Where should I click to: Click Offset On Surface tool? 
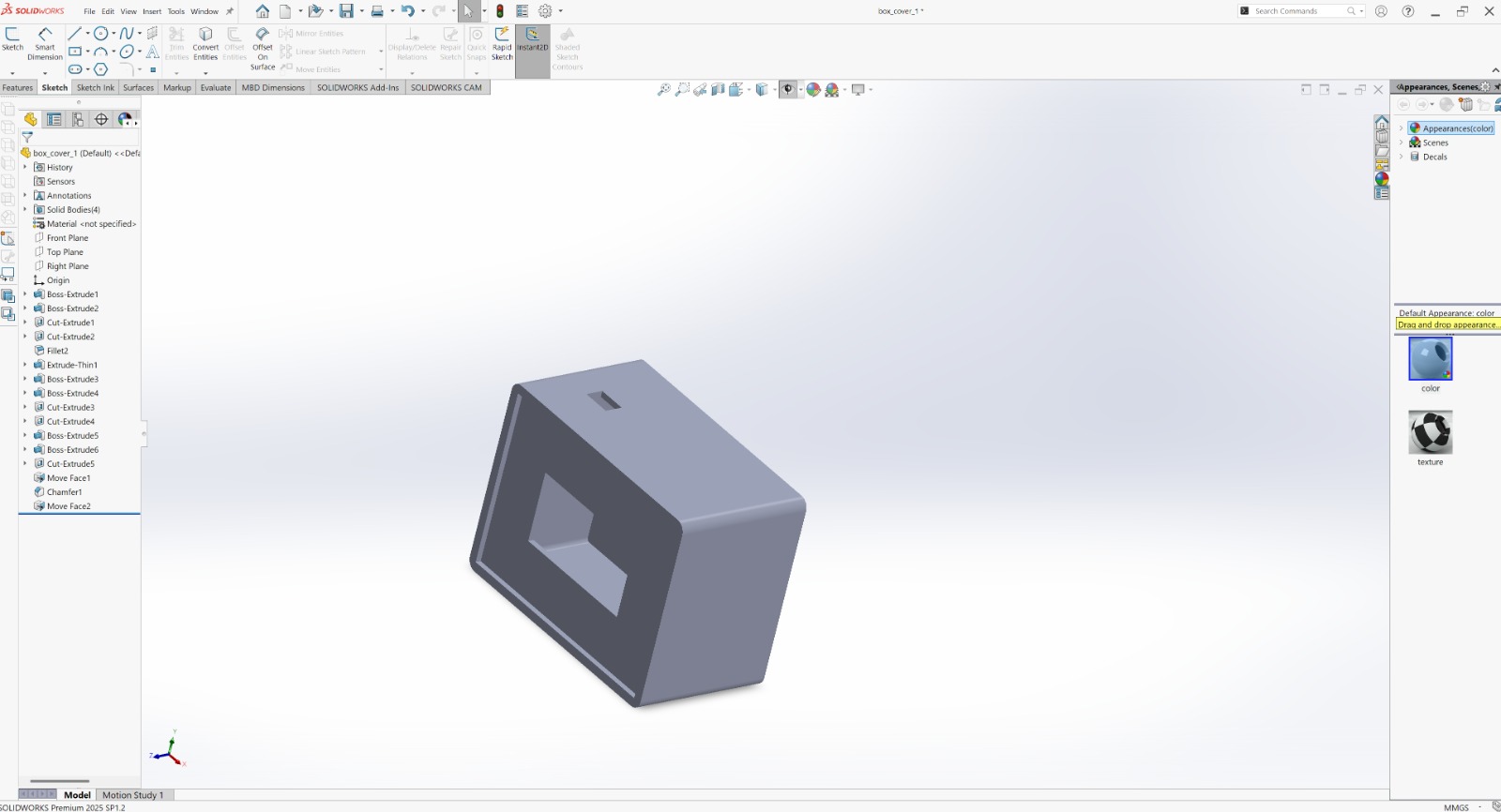tap(263, 49)
